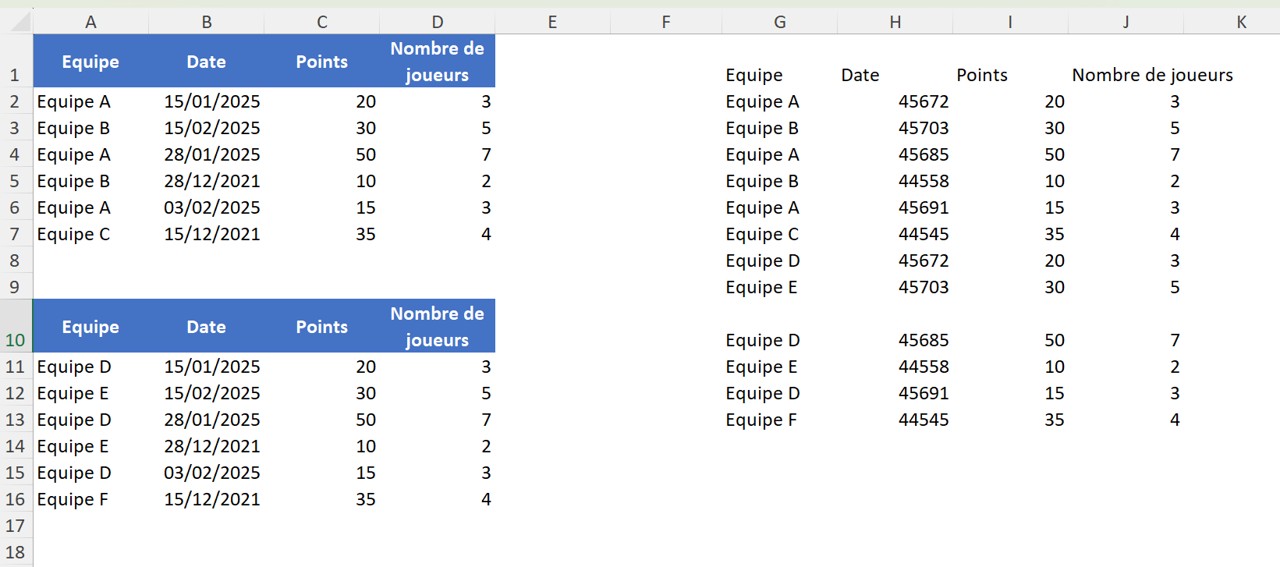Click cell H13 showing 45691
Viewport: 1280px width, 567px height.
[x=895, y=393]
